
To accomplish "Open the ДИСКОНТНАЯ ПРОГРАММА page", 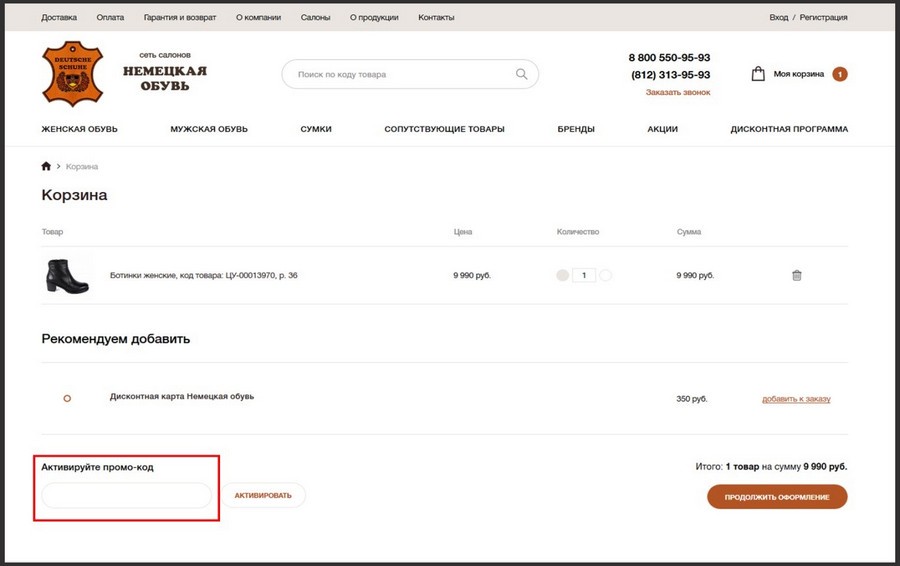I will (x=789, y=129).
